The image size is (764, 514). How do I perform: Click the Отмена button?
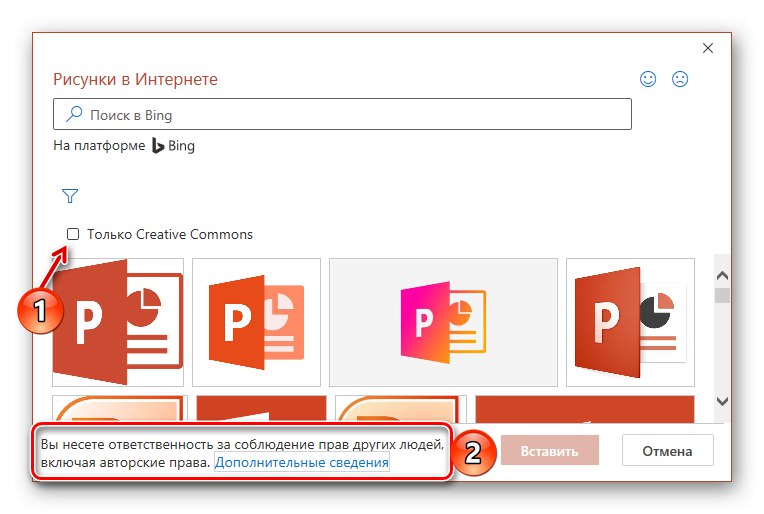point(668,451)
